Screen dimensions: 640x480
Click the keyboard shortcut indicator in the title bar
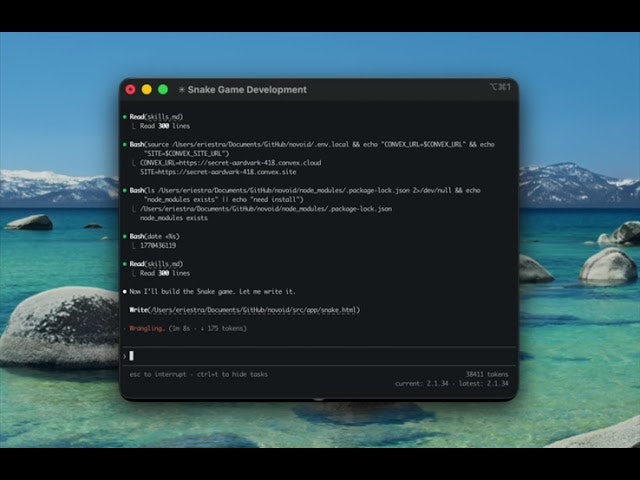point(500,87)
